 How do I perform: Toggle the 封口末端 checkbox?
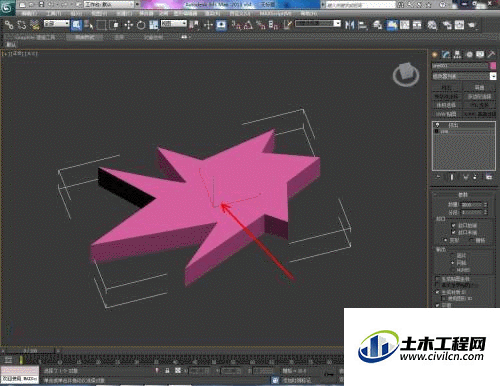click(453, 232)
